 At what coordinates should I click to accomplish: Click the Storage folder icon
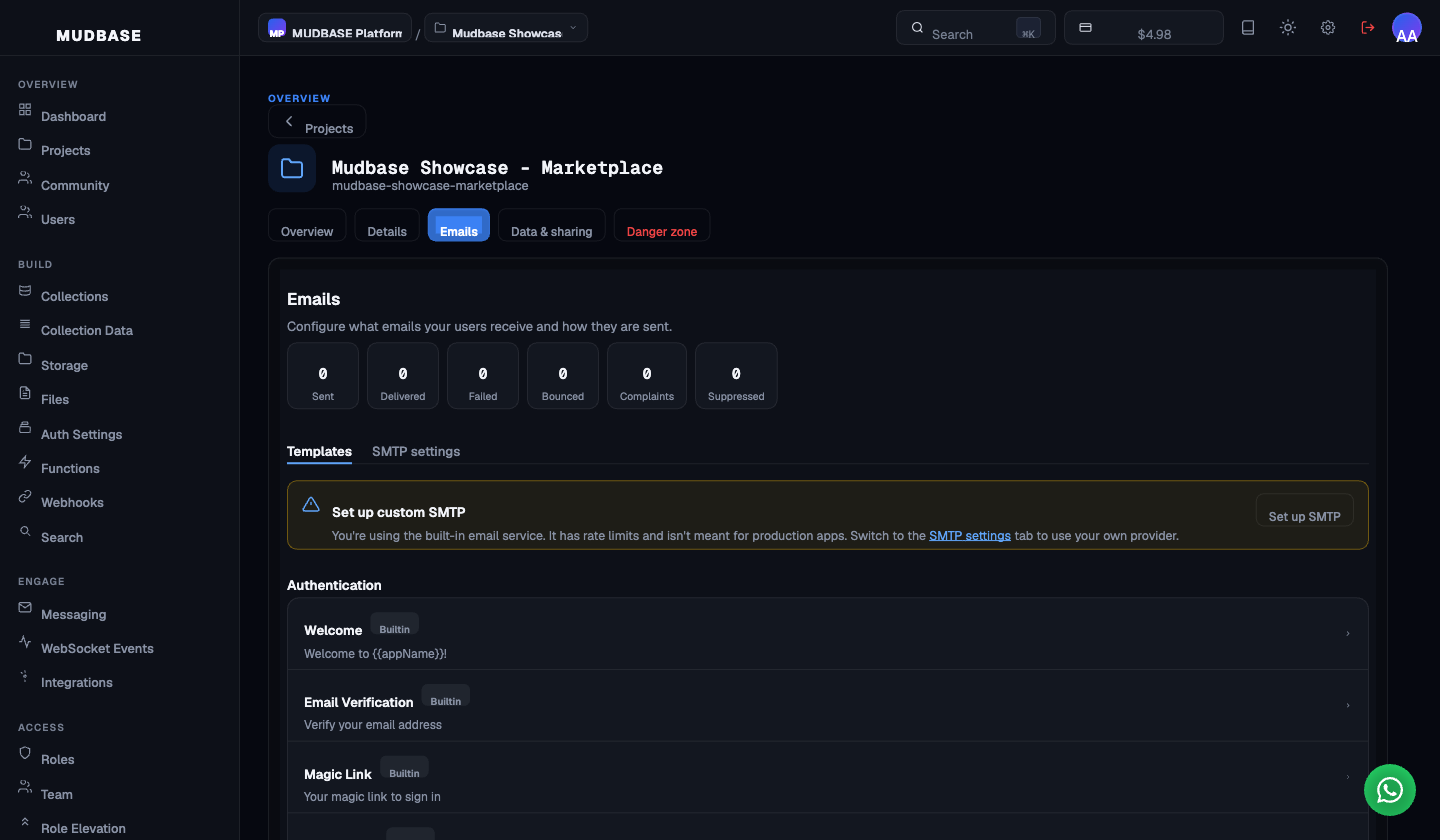pos(25,359)
